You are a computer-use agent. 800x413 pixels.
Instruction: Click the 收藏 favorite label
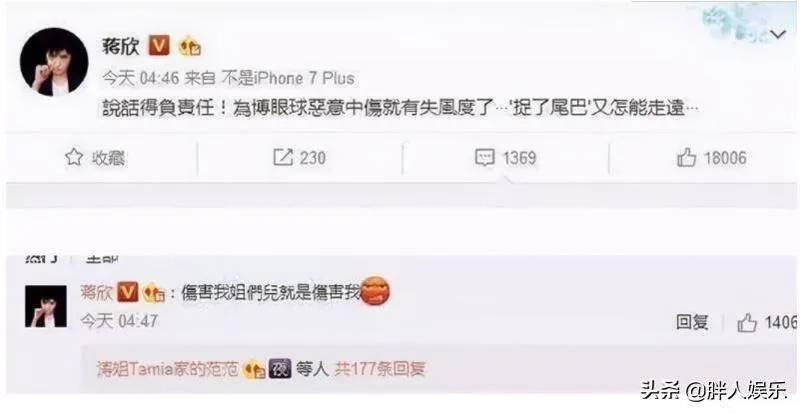(x=108, y=158)
